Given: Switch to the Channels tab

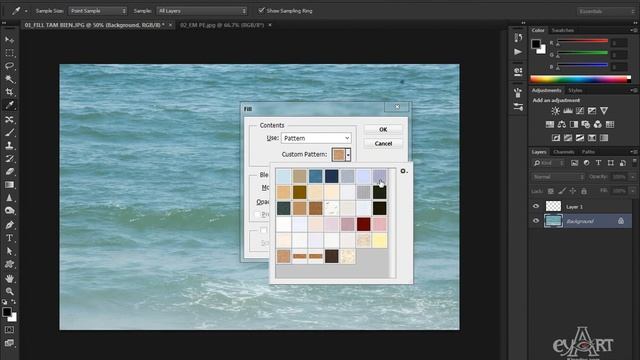Looking at the screenshot, I should coord(564,152).
